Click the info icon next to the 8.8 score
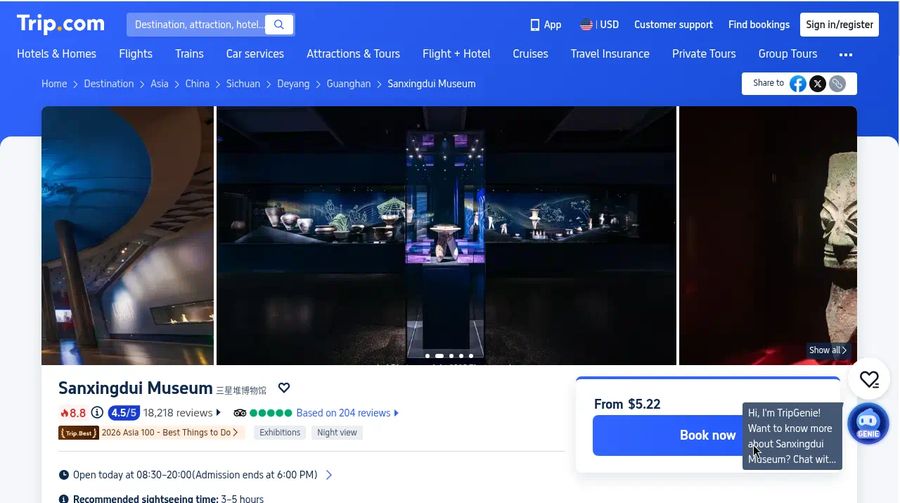Image resolution: width=900 pixels, height=503 pixels. point(97,412)
